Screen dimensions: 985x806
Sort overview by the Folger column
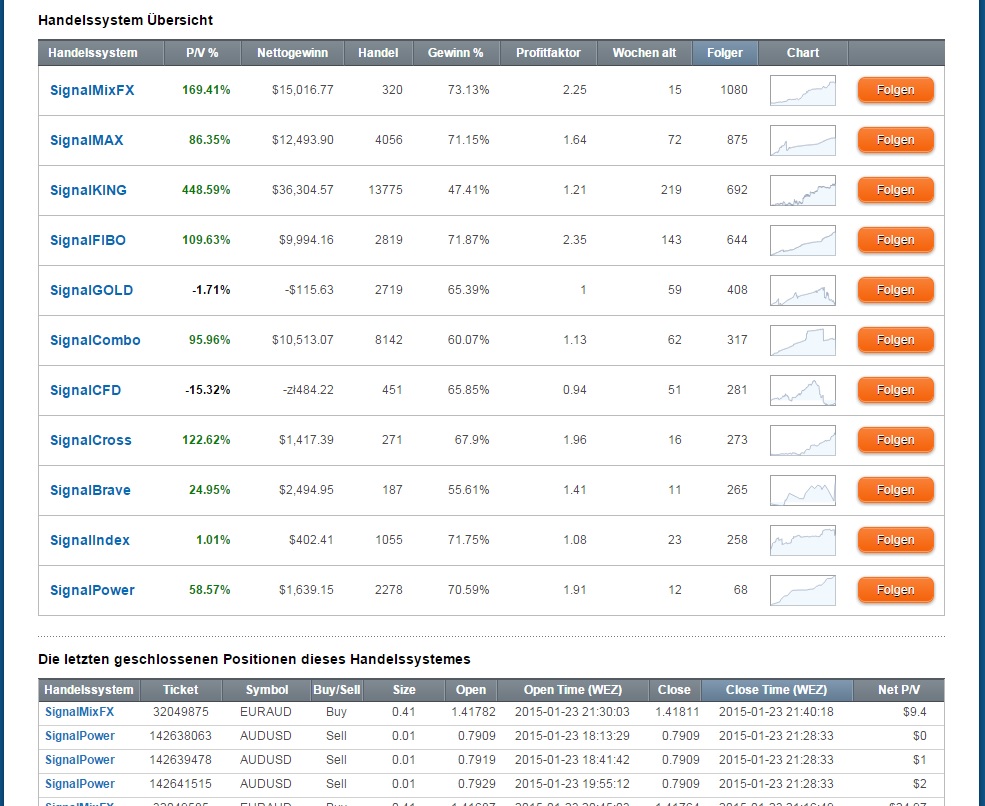724,53
